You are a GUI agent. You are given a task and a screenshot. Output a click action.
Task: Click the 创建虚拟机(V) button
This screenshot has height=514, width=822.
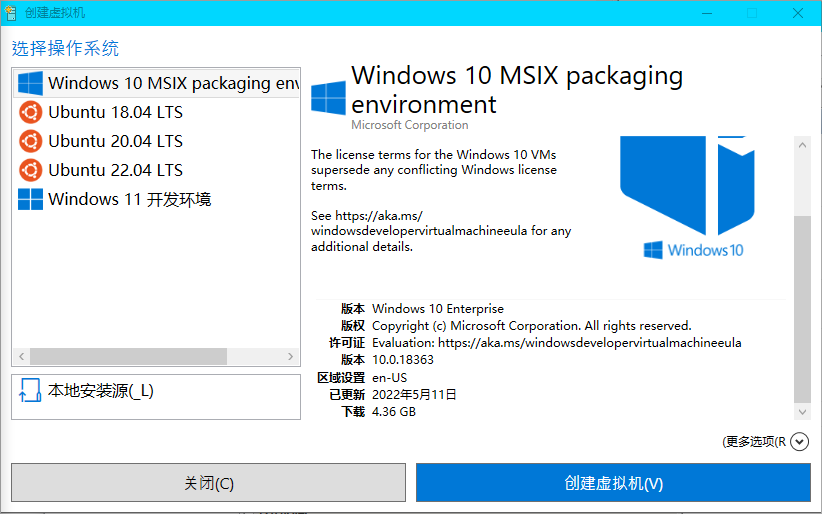(x=613, y=483)
